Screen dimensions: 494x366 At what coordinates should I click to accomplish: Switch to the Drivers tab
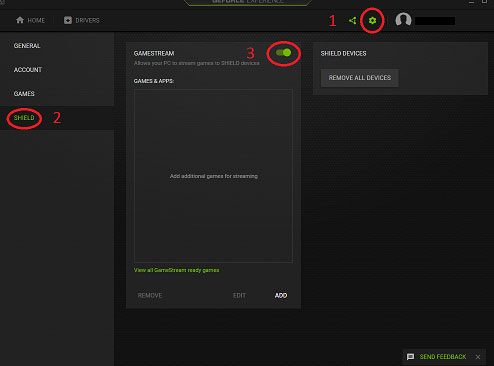[82, 20]
